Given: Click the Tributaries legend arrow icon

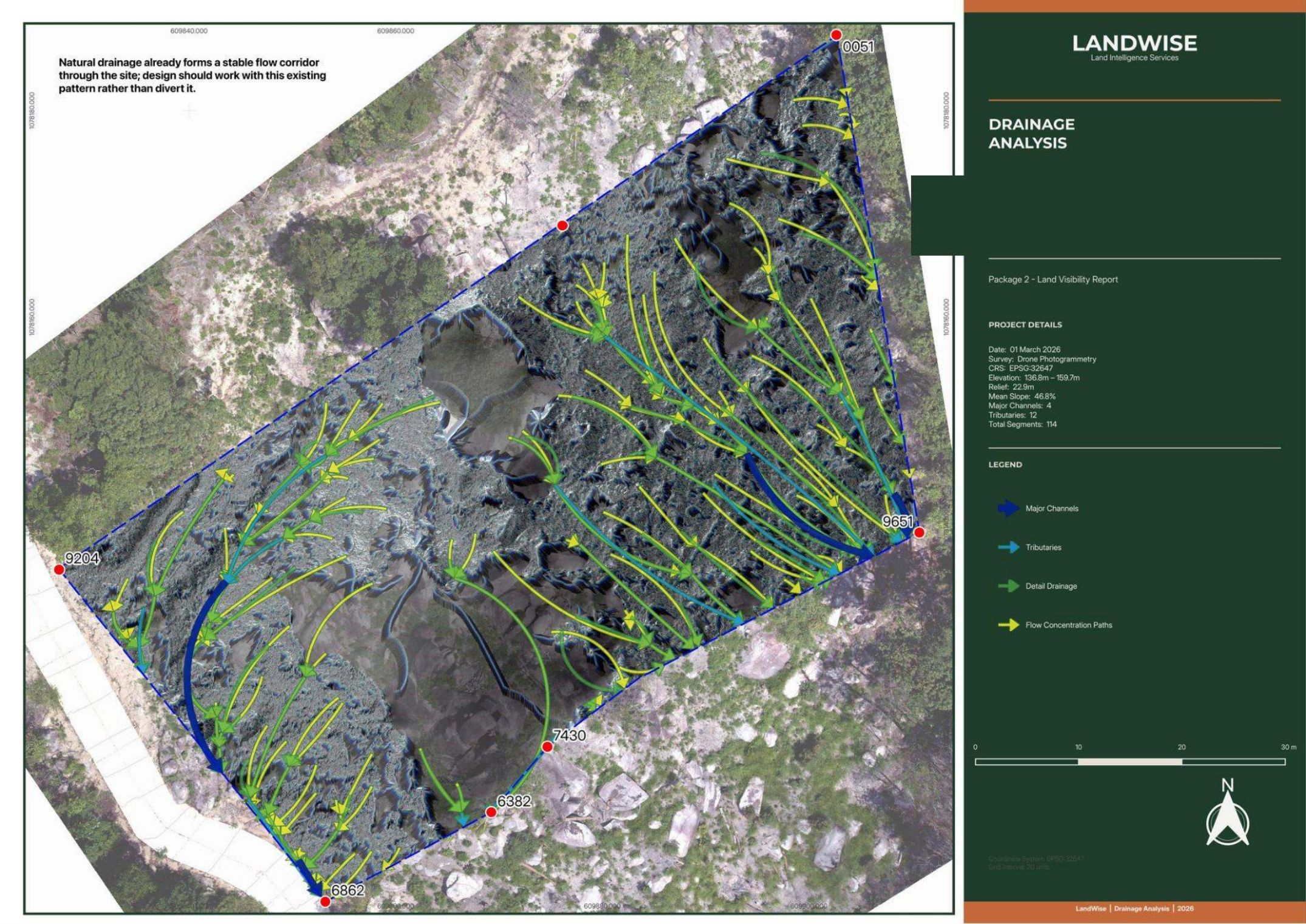Looking at the screenshot, I should click(1008, 547).
